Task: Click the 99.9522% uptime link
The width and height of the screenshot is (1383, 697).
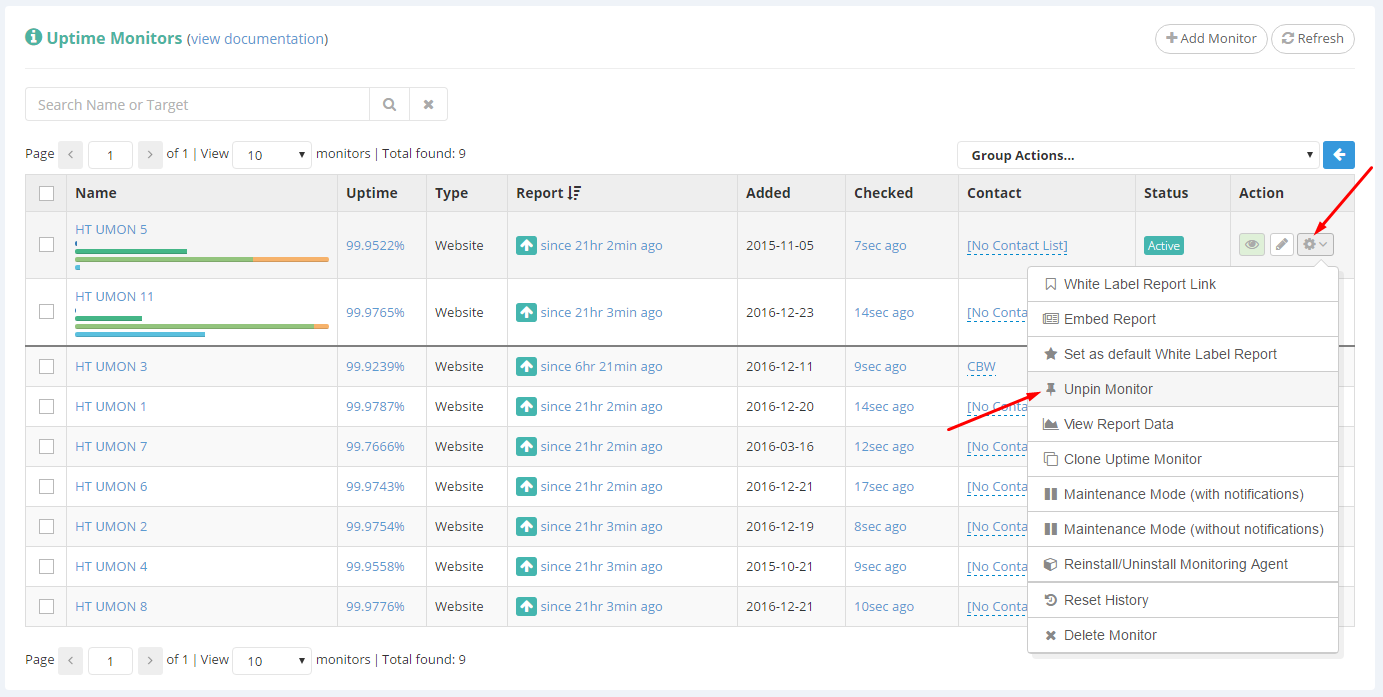Action: click(x=375, y=245)
